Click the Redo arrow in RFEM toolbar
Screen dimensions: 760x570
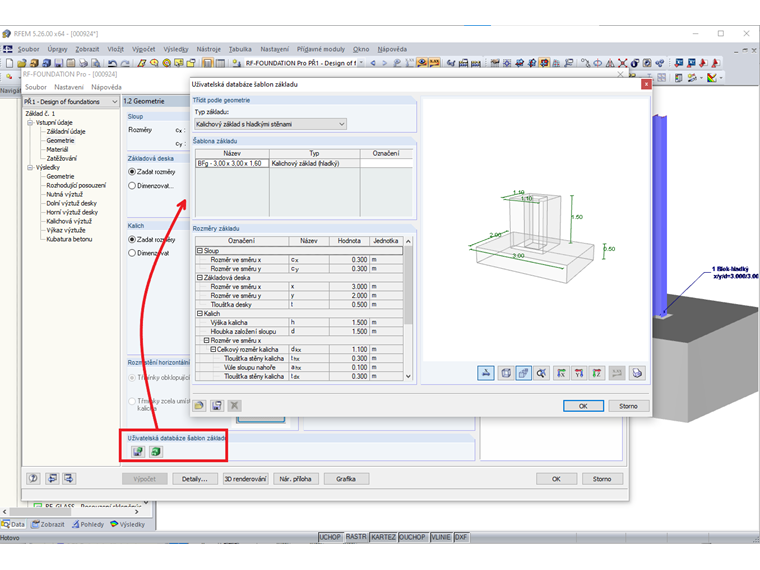coord(125,63)
